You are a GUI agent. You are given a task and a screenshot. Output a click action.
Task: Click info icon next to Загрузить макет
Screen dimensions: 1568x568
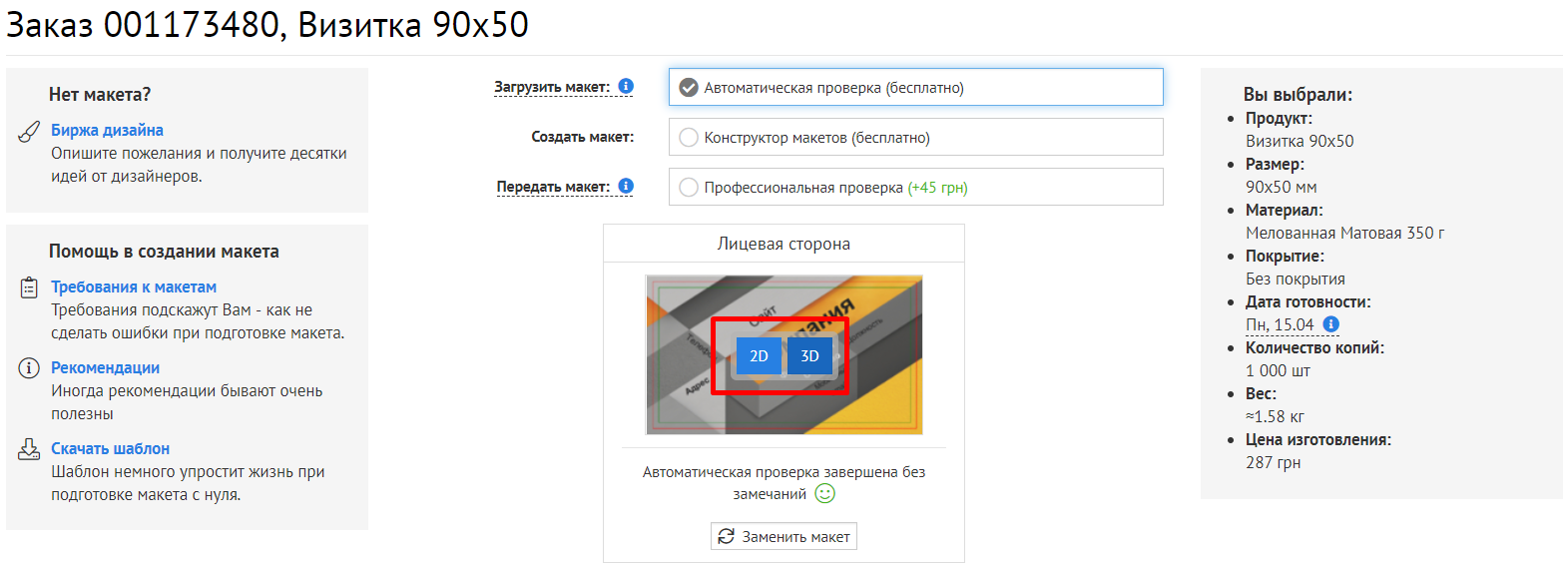click(x=626, y=87)
